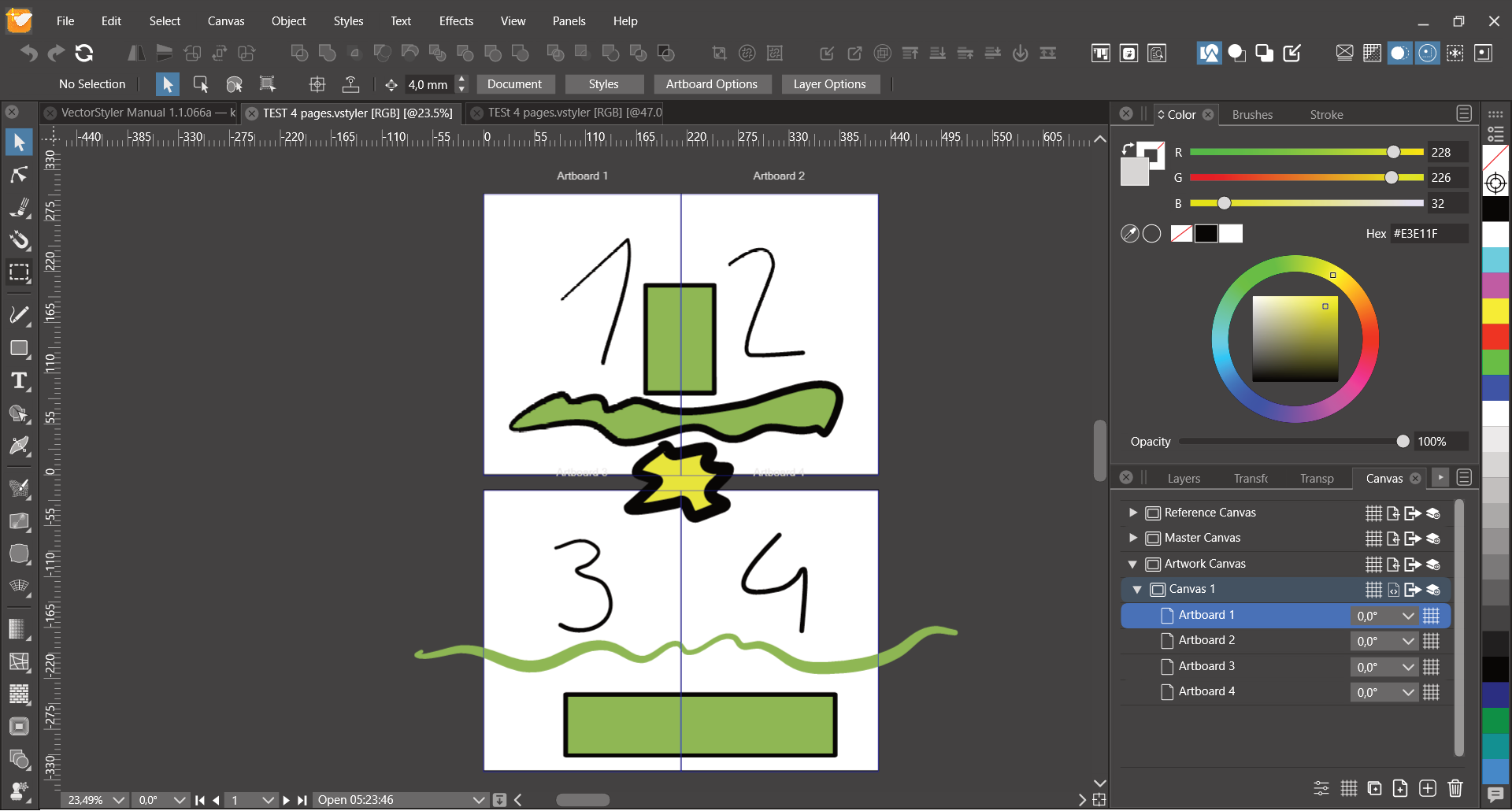This screenshot has height=811, width=1512.
Task: Click the Hex color input field
Action: pos(1427,234)
